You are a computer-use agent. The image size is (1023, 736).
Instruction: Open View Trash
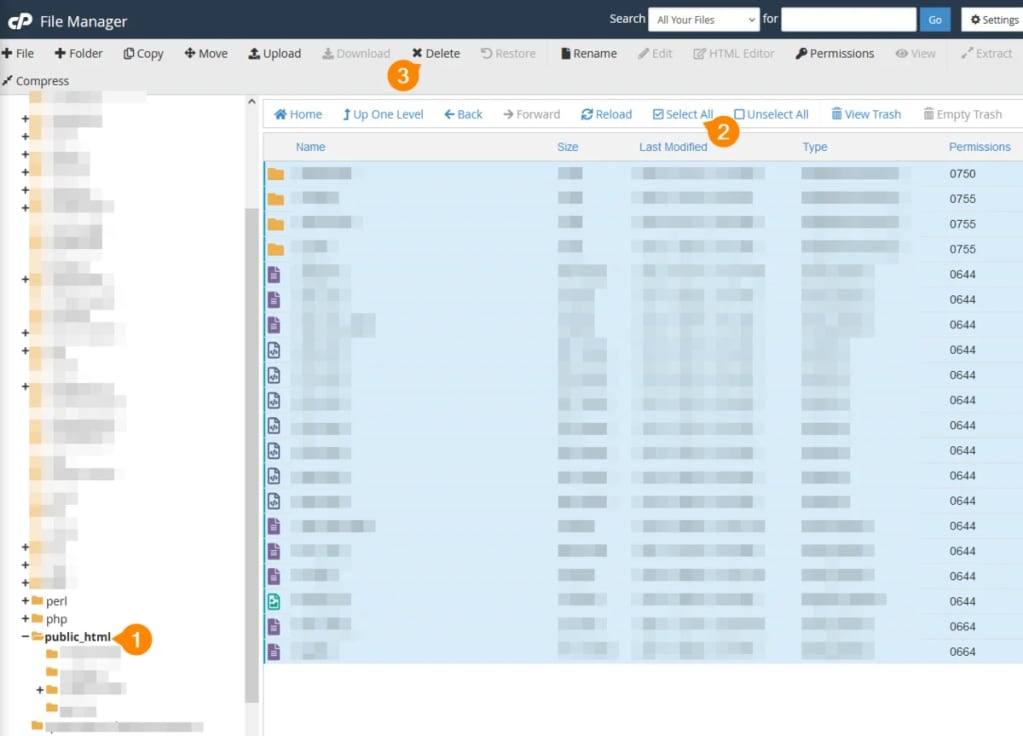[866, 114]
